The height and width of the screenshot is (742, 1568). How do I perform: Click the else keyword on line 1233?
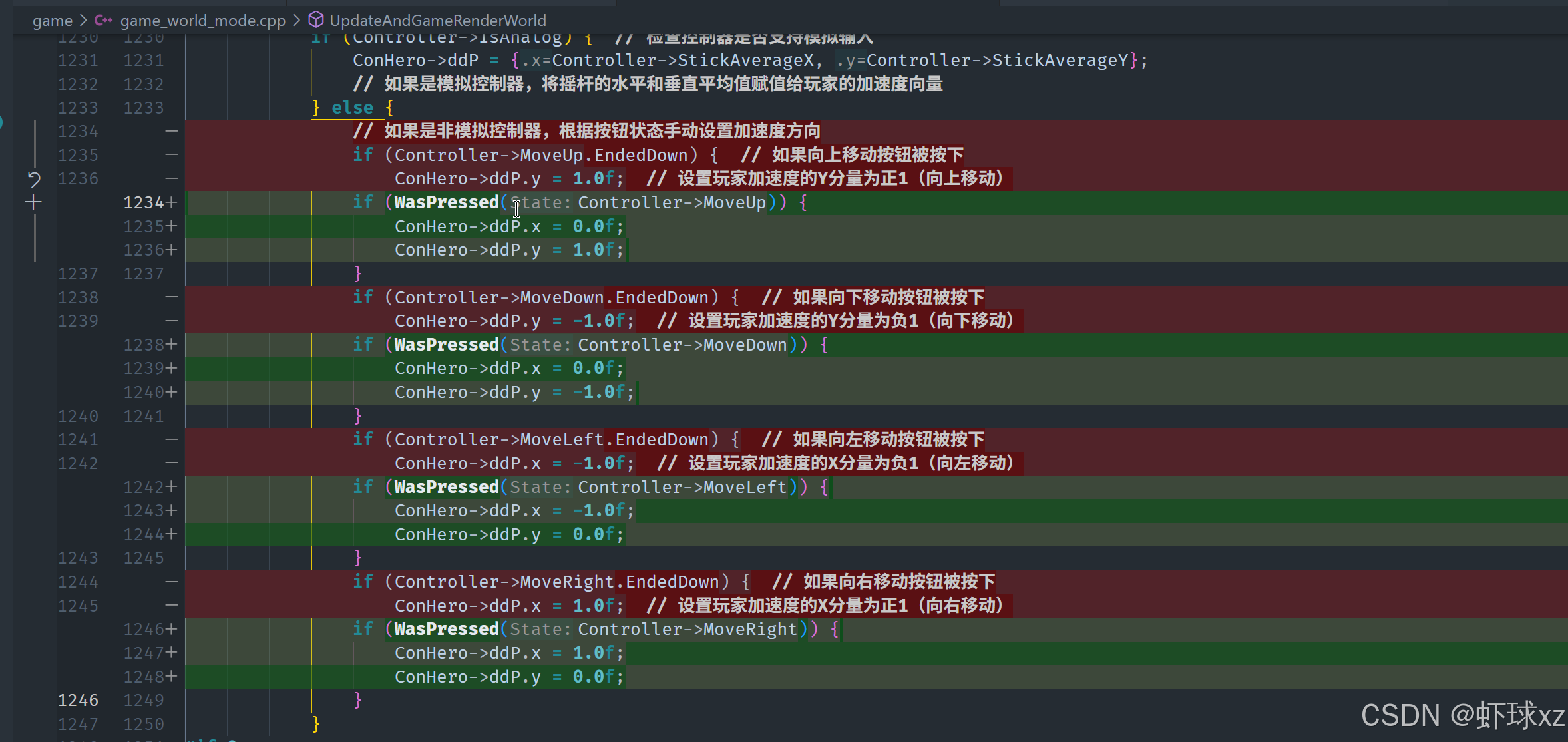(352, 108)
